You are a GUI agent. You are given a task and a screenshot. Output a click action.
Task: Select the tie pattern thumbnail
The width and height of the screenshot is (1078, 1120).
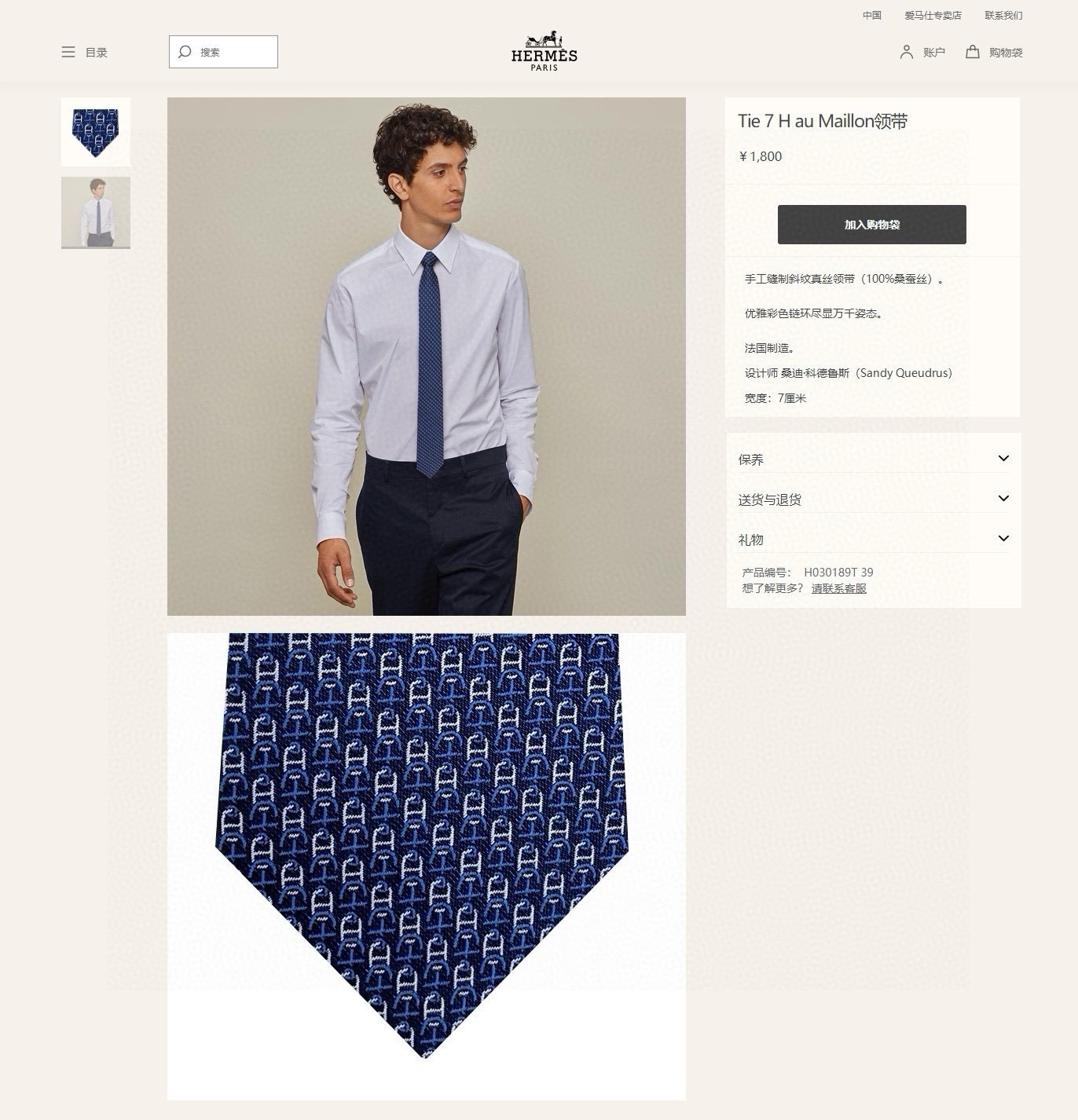96,132
